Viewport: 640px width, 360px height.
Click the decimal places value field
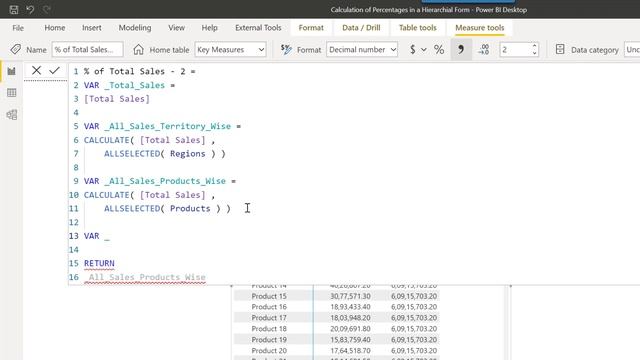point(515,49)
